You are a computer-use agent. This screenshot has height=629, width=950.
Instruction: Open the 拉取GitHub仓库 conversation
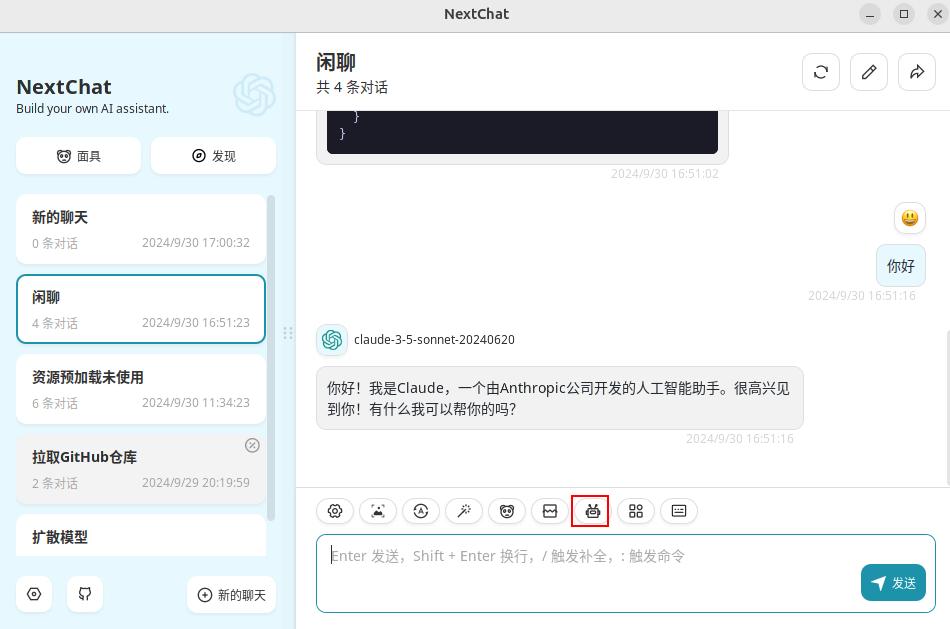pos(141,469)
